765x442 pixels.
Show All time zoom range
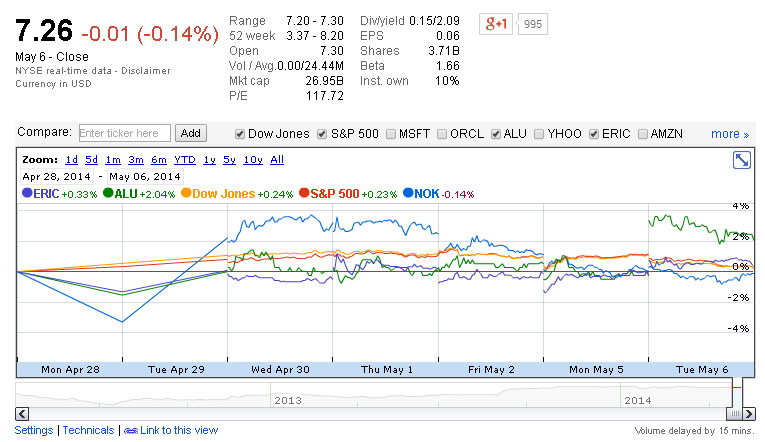pyautogui.click(x=277, y=160)
